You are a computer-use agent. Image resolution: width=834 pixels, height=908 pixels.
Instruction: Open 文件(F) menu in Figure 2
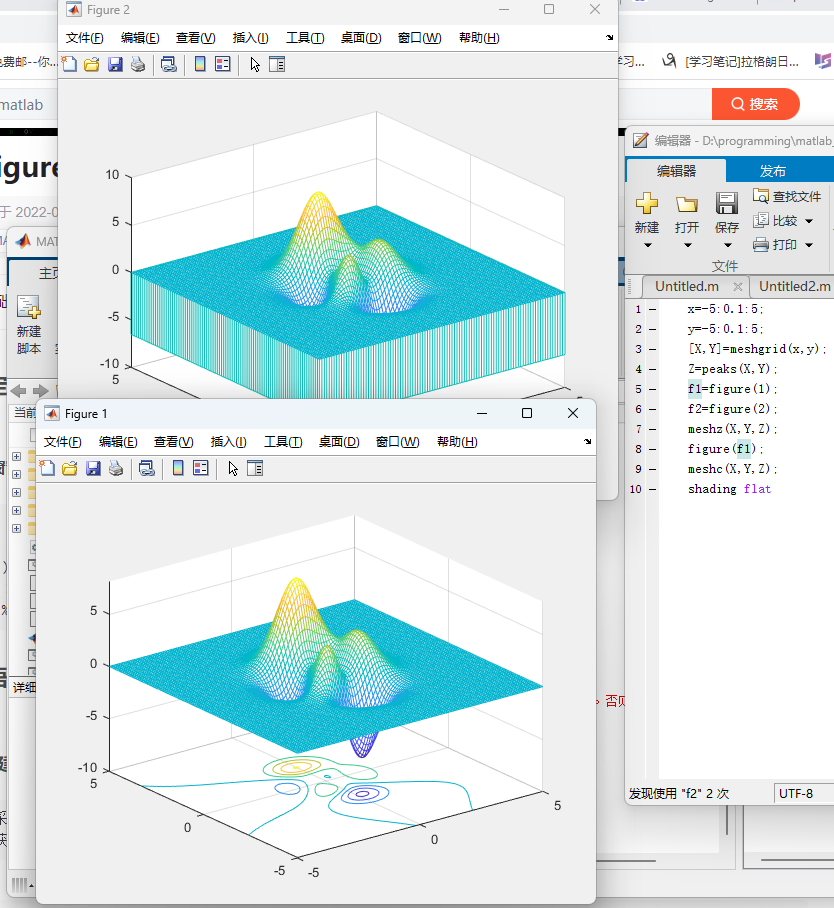[x=85, y=38]
